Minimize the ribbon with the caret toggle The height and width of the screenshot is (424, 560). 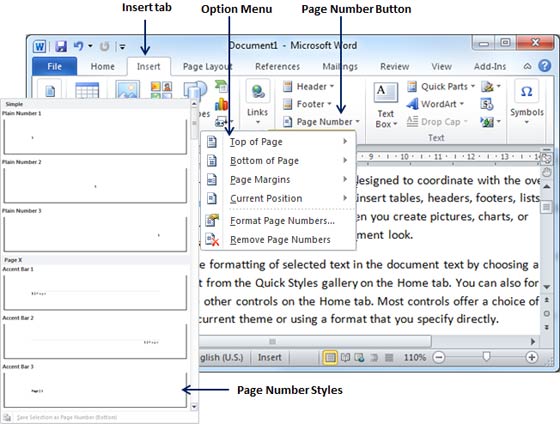coord(527,66)
